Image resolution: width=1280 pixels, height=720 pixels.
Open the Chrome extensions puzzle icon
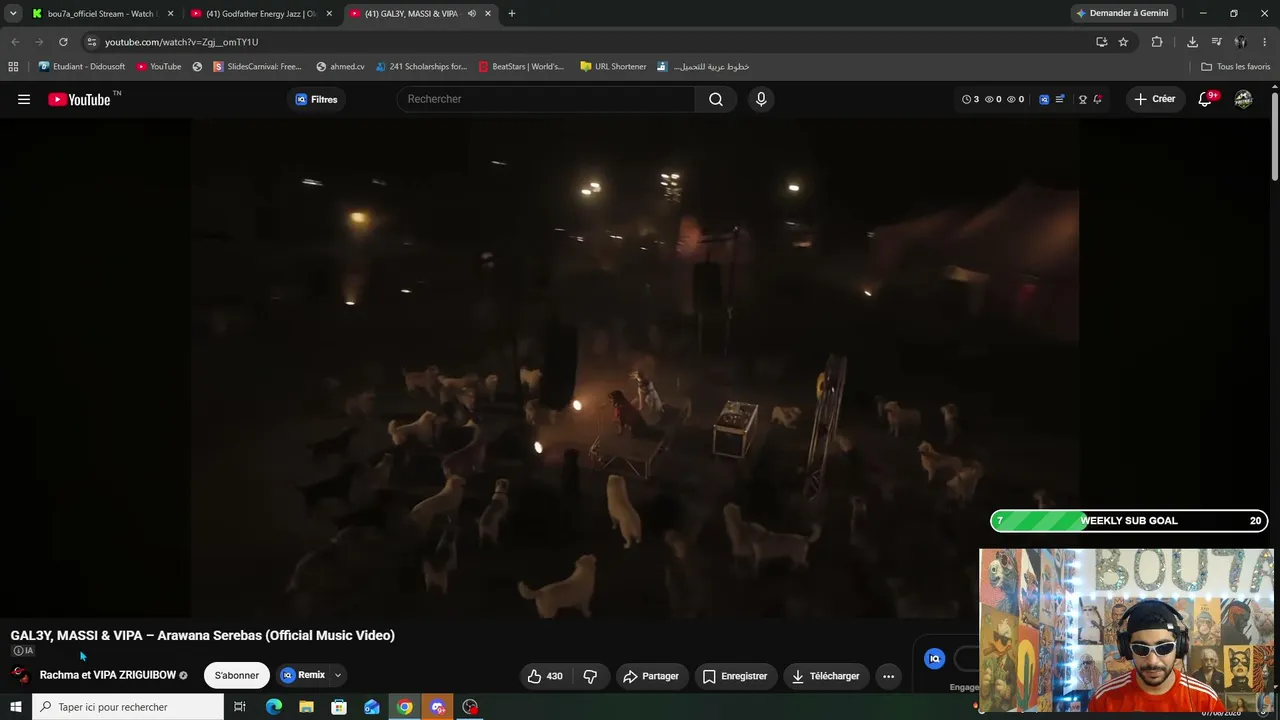[x=1157, y=42]
